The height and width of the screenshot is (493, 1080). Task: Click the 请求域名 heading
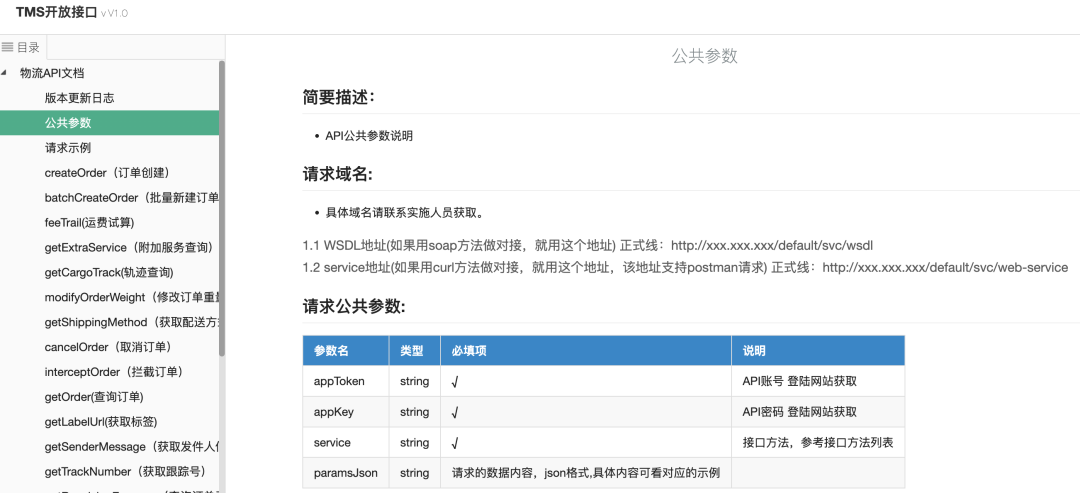(338, 174)
